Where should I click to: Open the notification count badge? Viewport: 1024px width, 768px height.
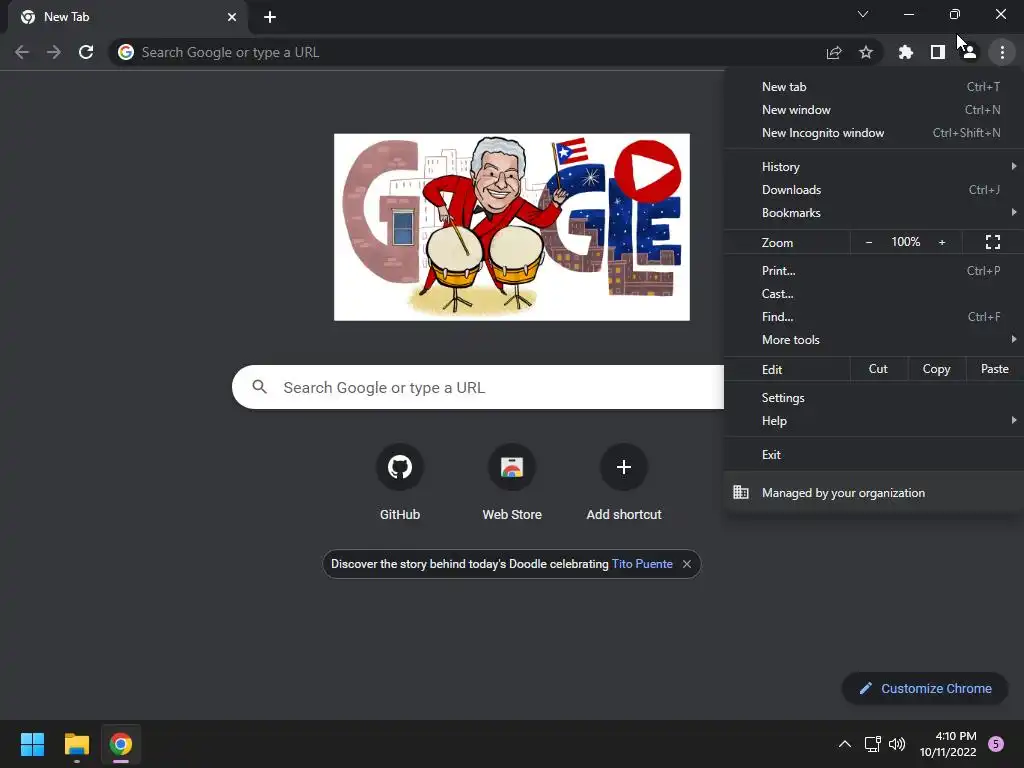pos(996,744)
